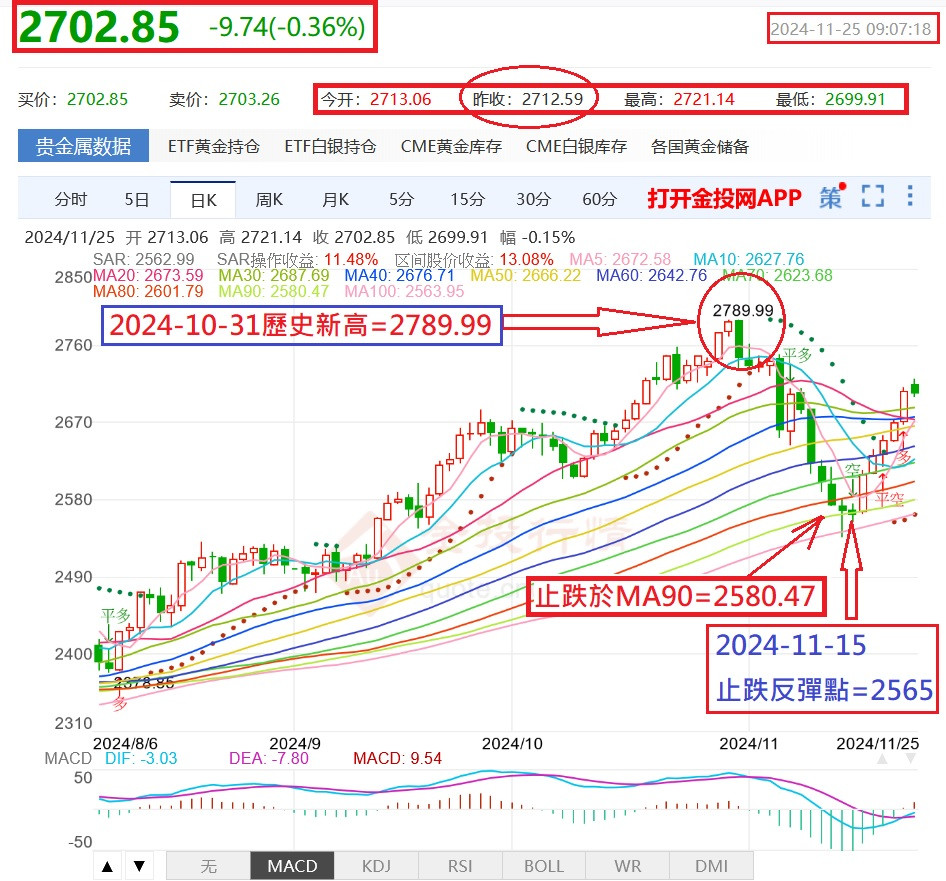The image size is (946, 881).
Task: Click the SAR: 2562.99 readout
Action: click(x=144, y=259)
